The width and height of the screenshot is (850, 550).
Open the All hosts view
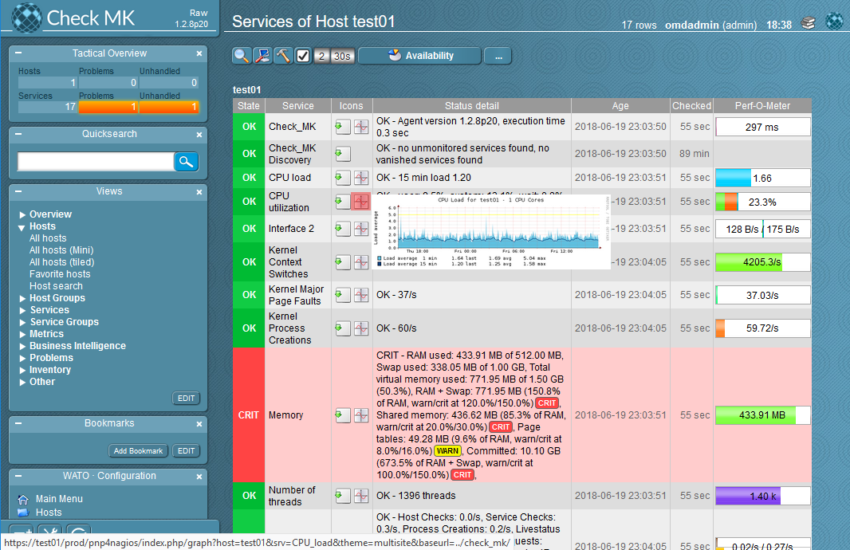point(48,238)
